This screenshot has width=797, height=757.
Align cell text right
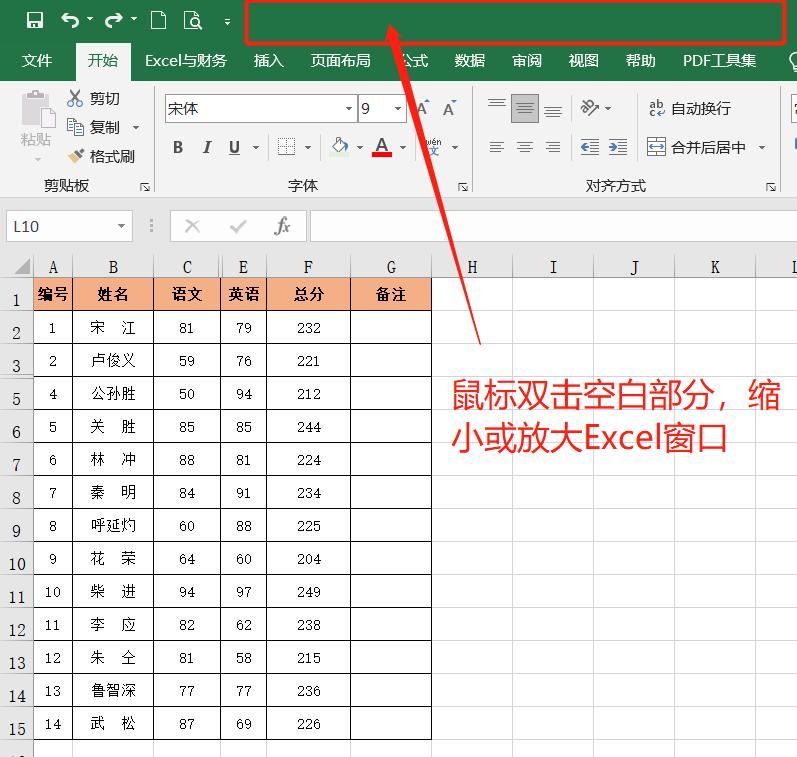tap(553, 147)
